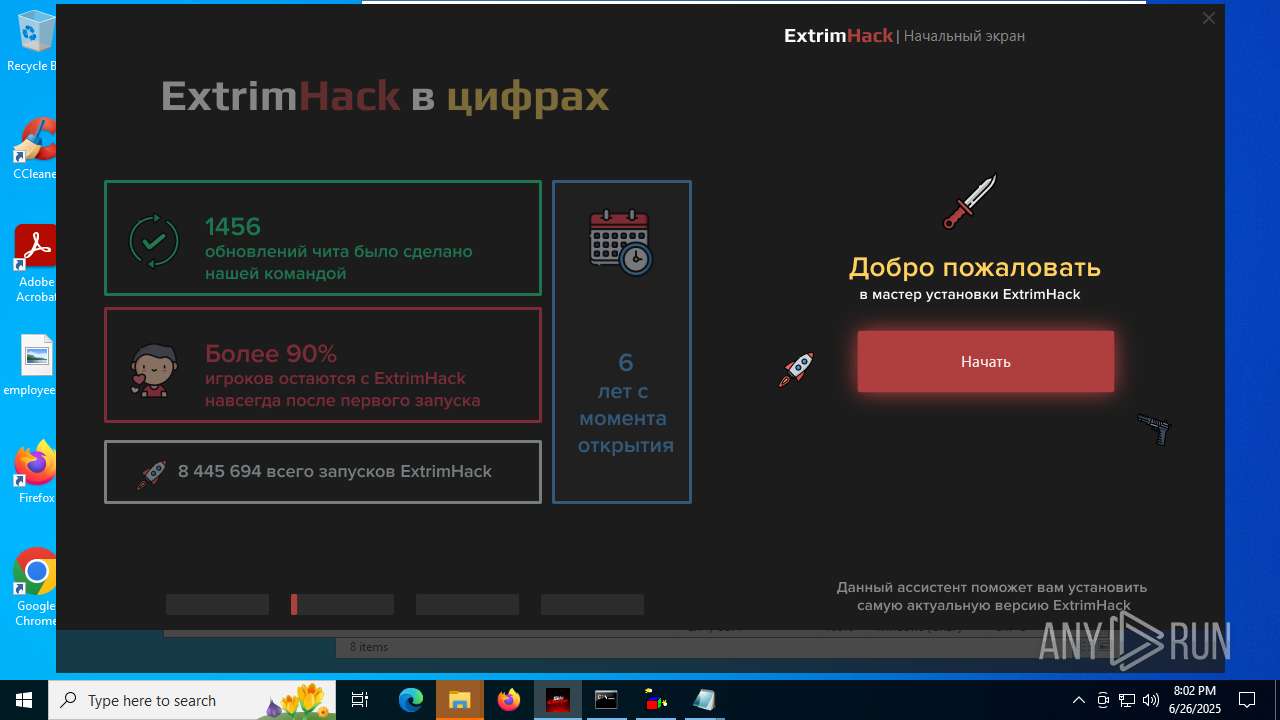This screenshot has height=720, width=1280.
Task: Open the notification center icon
Action: pyautogui.click(x=1247, y=700)
